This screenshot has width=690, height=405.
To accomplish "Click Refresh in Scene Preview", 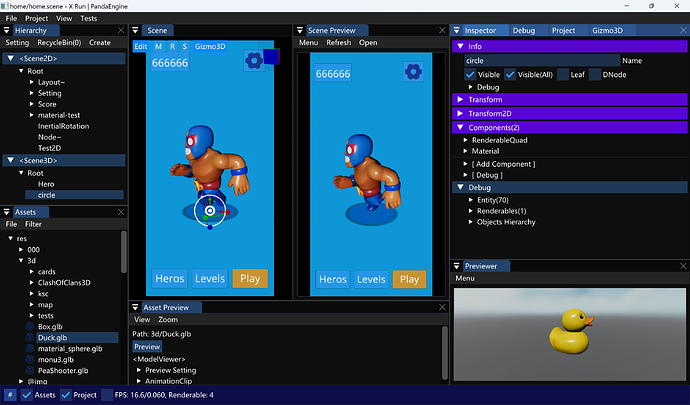I will (338, 43).
